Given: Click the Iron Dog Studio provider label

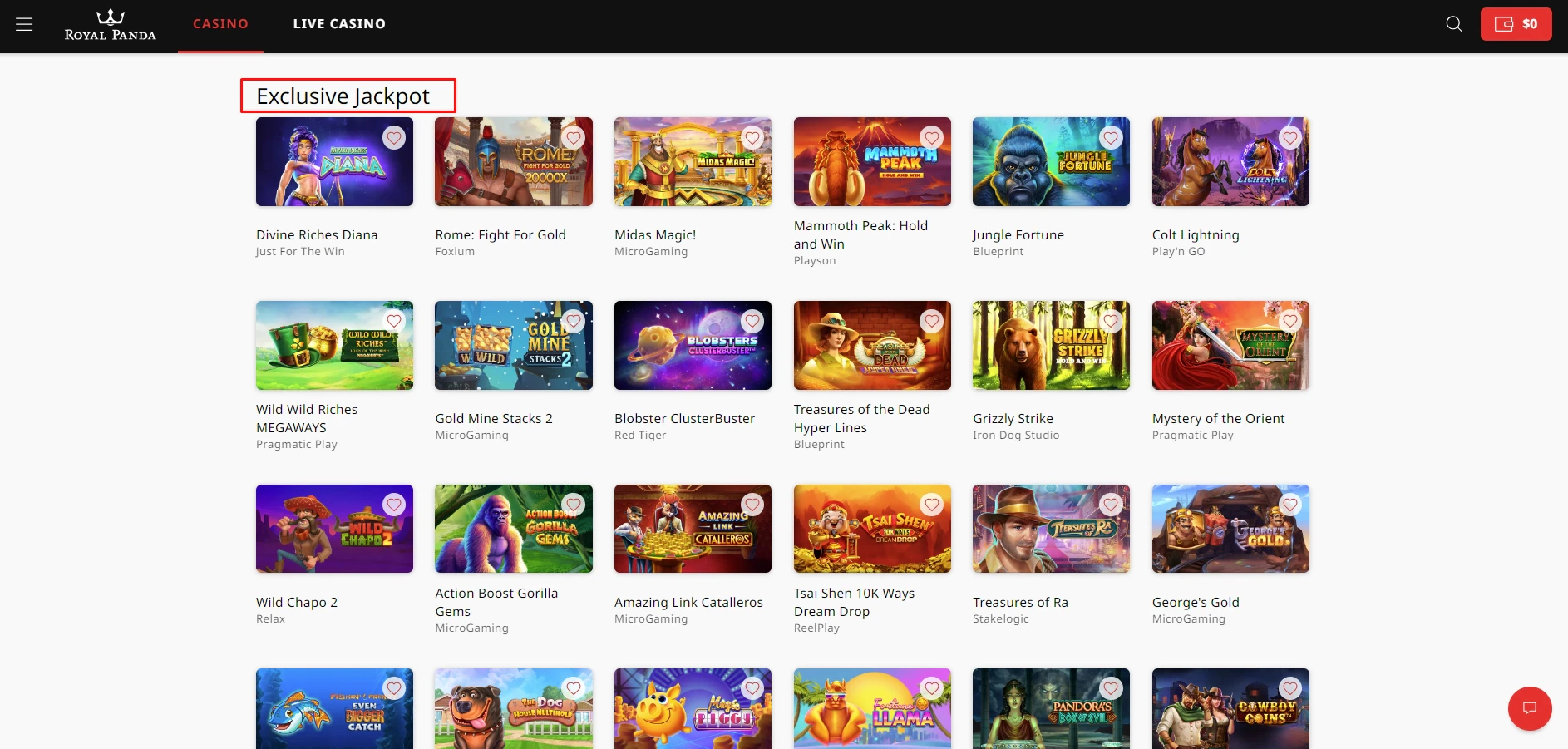Looking at the screenshot, I should pyautogui.click(x=1016, y=435).
